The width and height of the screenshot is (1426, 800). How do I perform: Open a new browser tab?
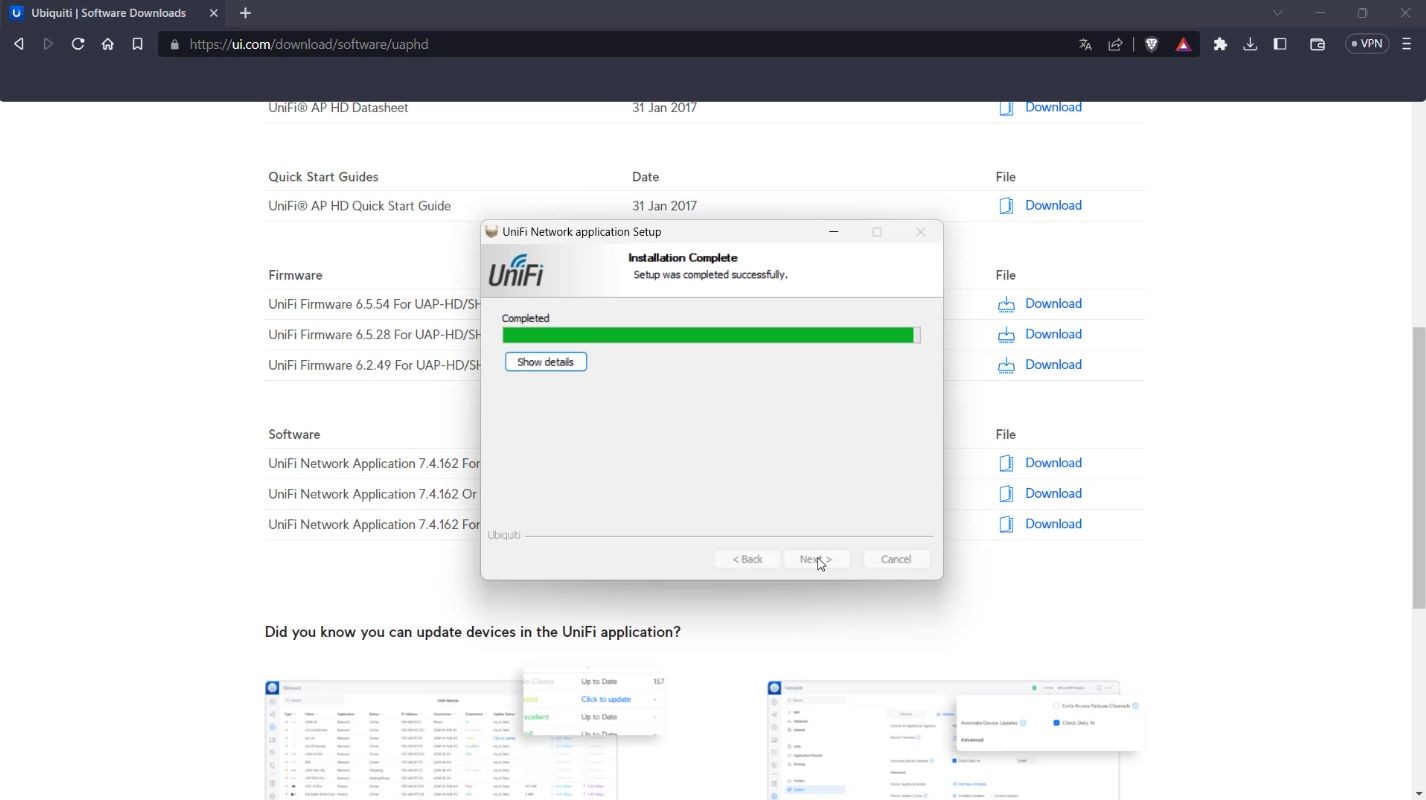(x=245, y=13)
